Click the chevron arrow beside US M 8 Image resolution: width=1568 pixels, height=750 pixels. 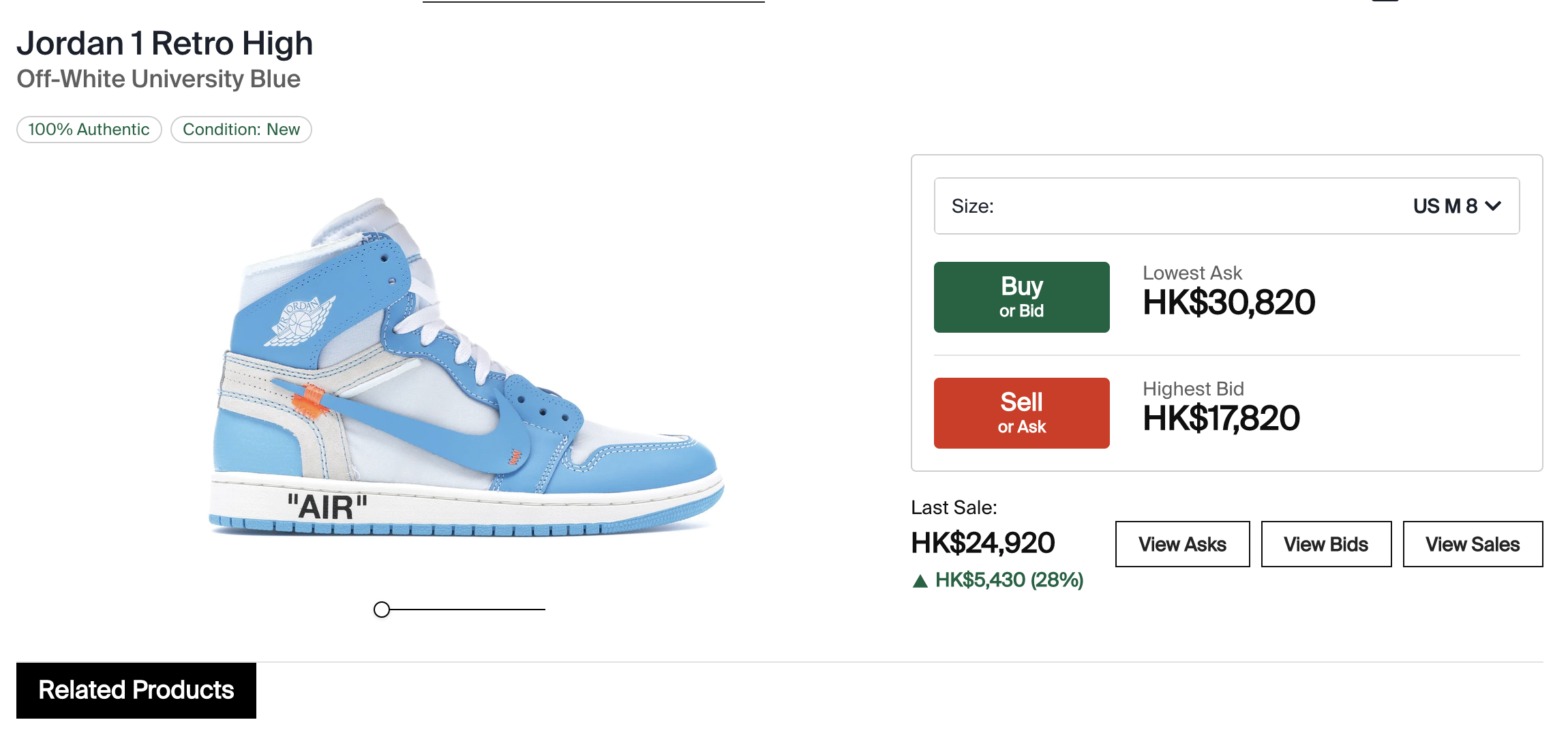click(x=1493, y=206)
